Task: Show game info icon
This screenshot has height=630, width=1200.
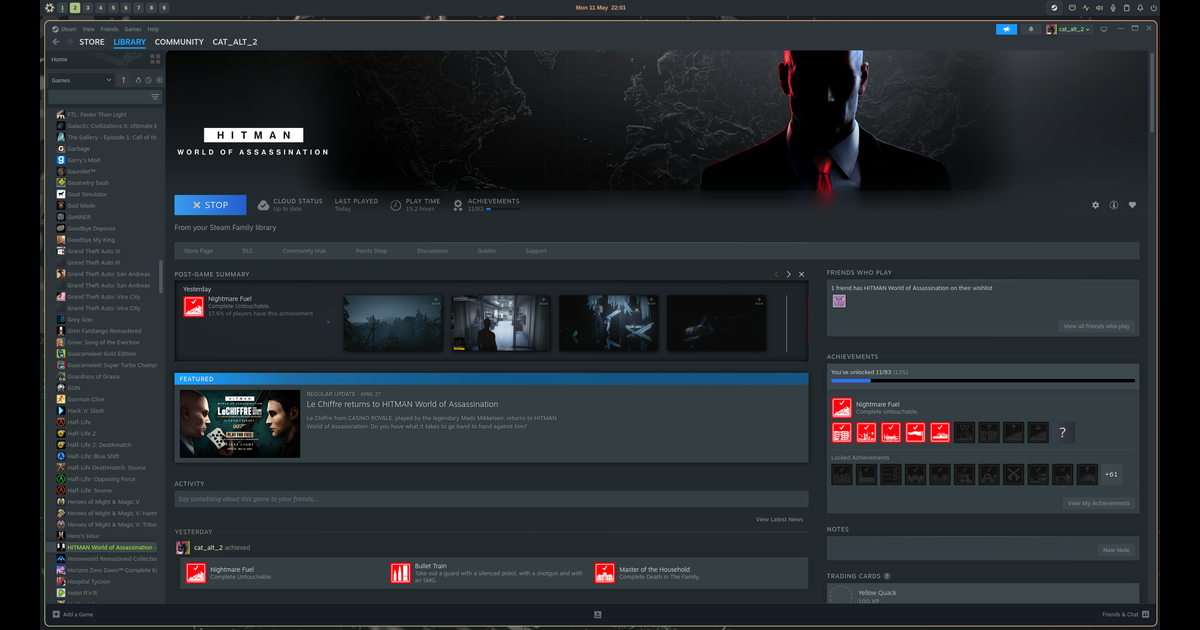Action: [1113, 205]
